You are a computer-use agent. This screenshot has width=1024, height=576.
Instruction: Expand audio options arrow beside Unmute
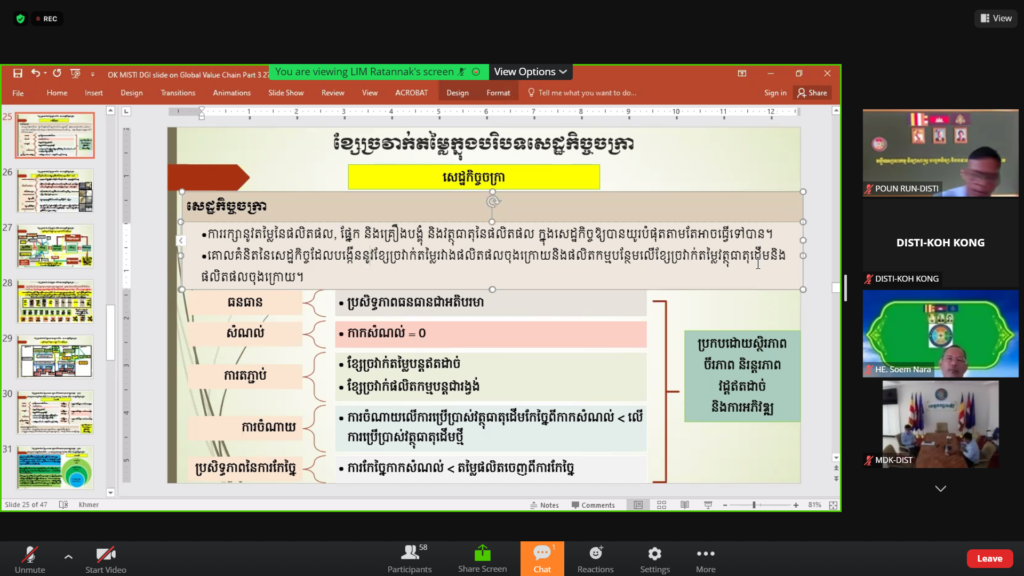68,556
